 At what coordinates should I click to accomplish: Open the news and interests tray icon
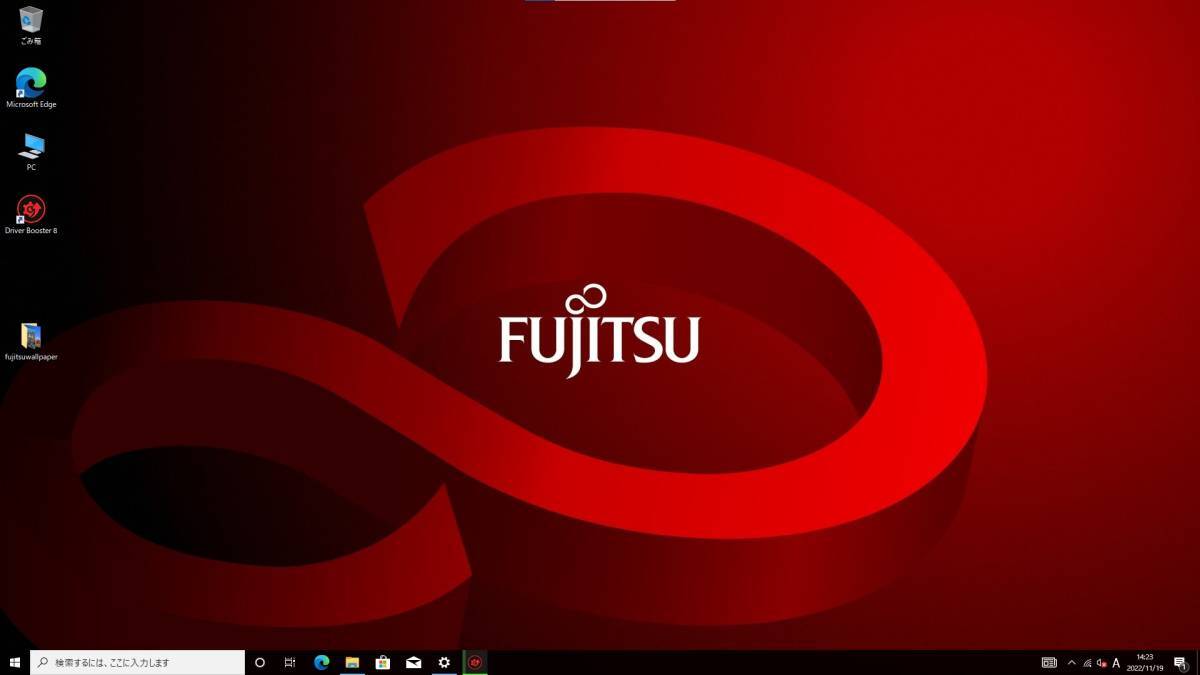[x=1049, y=662]
